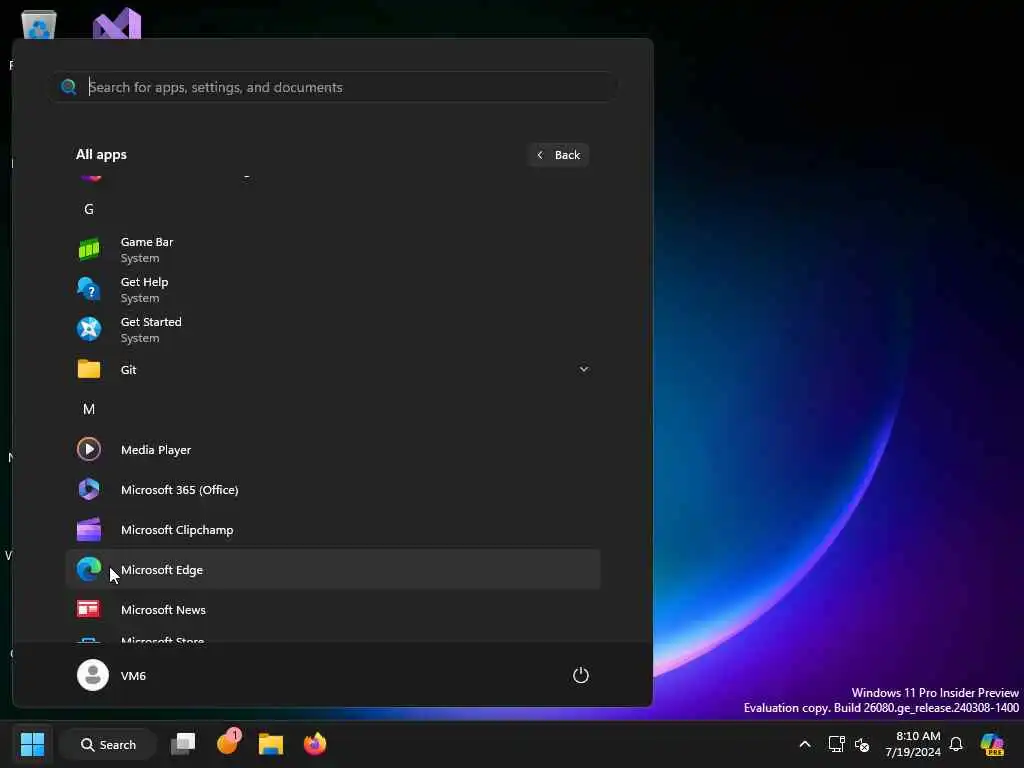Open the orange app with notification badge
Screen dimensions: 1024x768
point(228,743)
